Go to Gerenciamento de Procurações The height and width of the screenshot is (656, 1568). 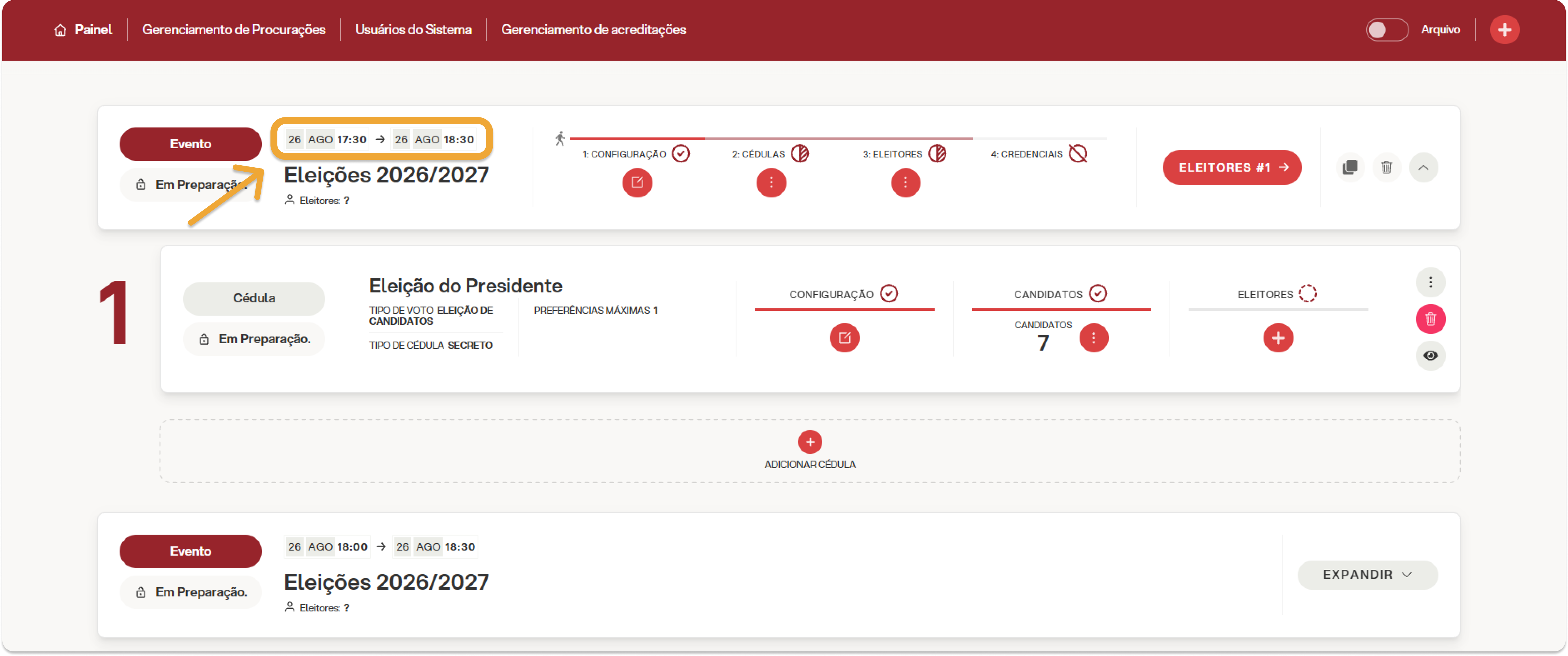234,29
